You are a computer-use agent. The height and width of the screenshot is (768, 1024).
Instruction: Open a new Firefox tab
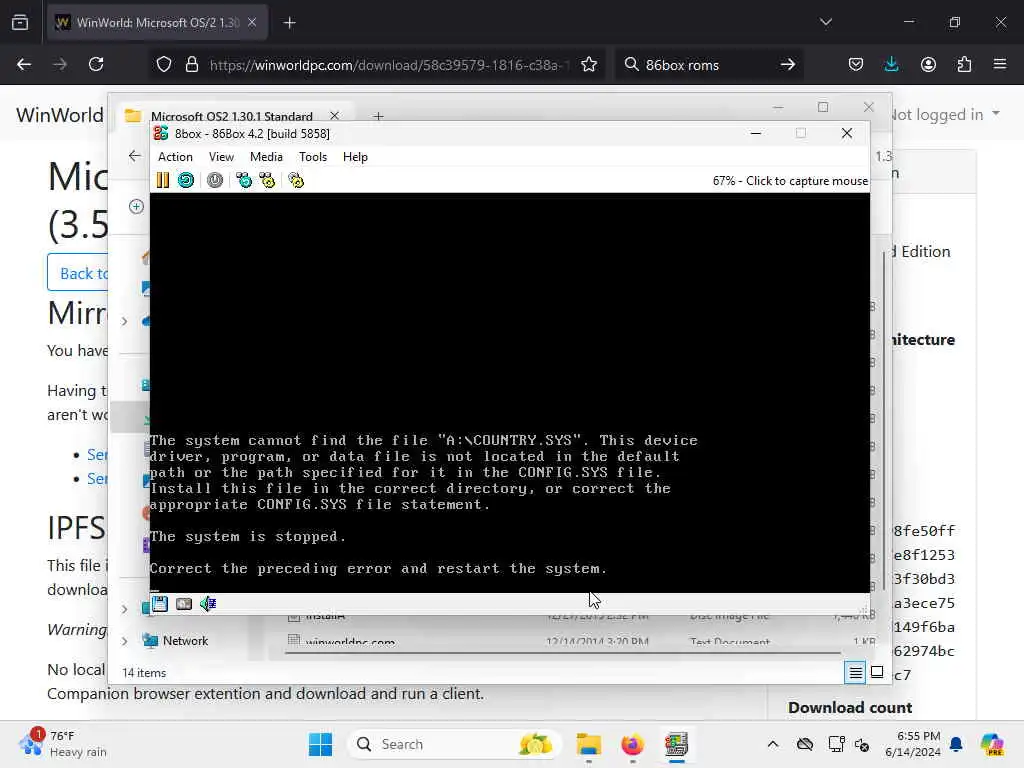click(x=289, y=23)
